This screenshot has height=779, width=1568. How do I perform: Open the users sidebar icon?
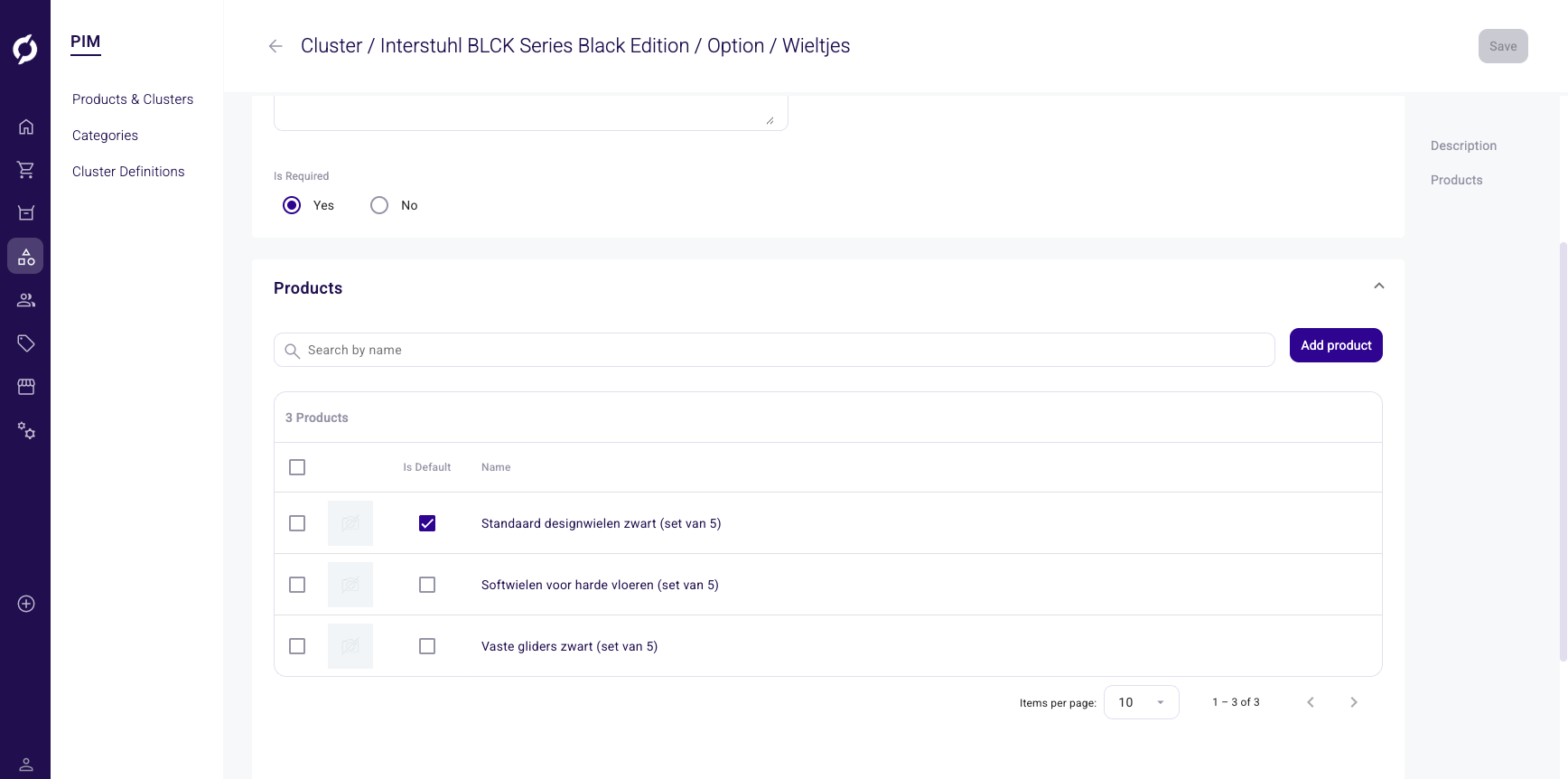click(x=26, y=300)
